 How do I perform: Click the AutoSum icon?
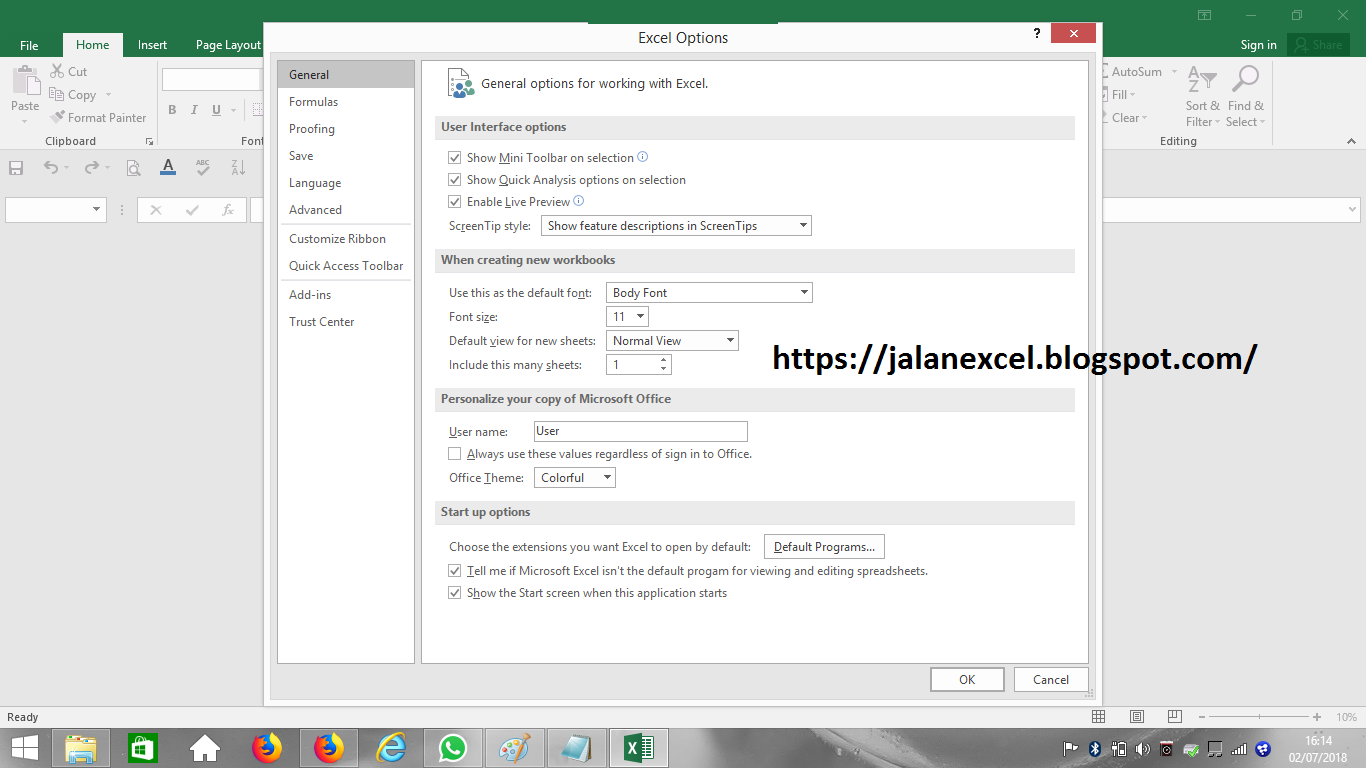point(1106,71)
